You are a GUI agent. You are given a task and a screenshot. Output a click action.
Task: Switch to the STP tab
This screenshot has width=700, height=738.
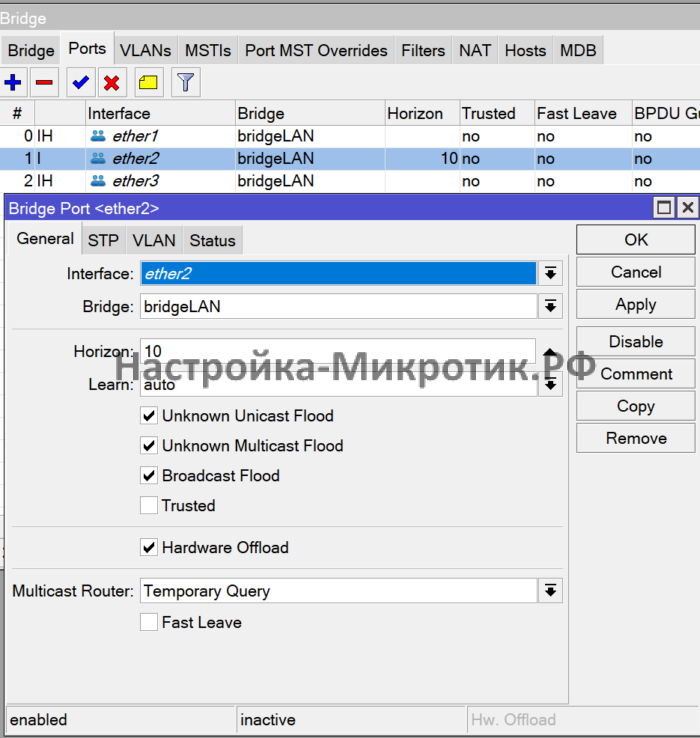103,240
